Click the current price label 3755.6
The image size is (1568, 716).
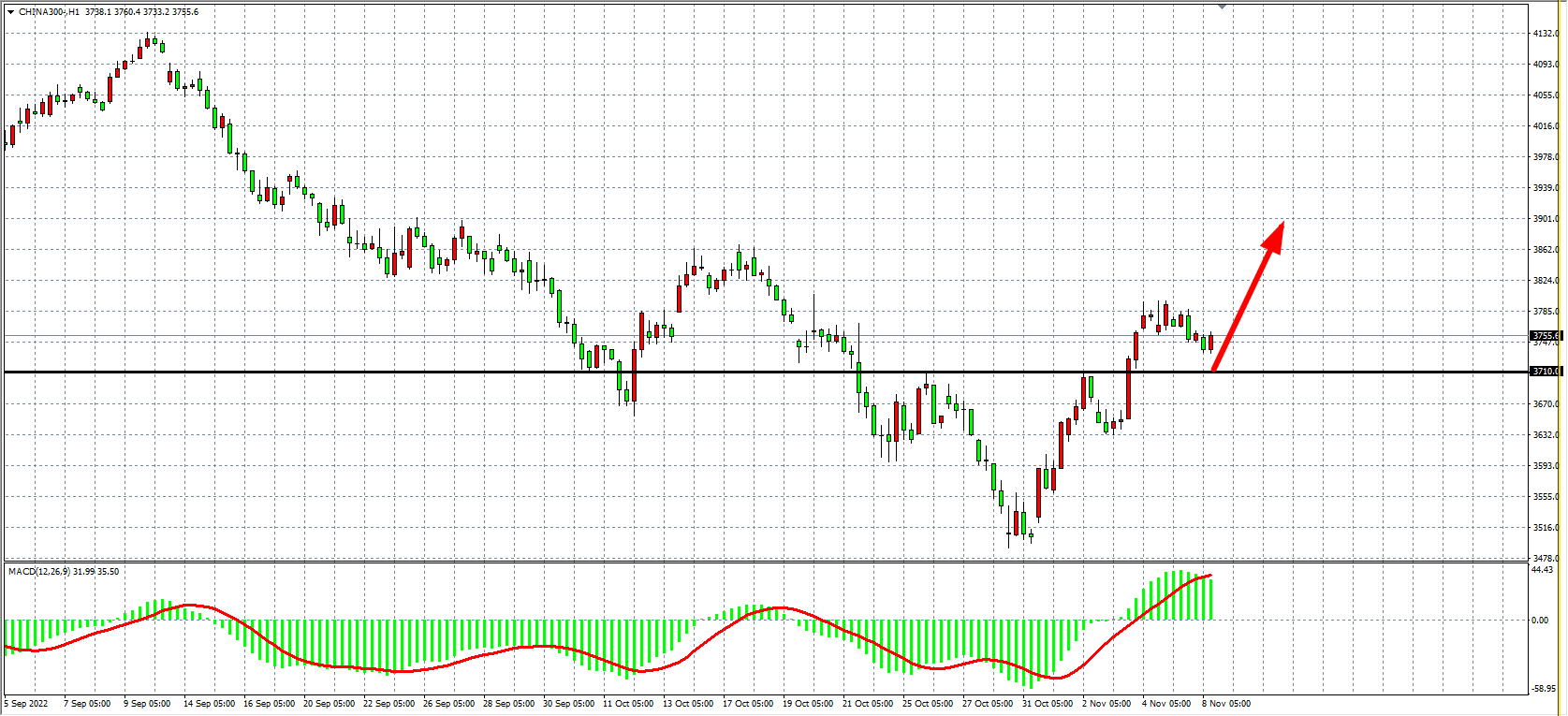click(x=1545, y=335)
